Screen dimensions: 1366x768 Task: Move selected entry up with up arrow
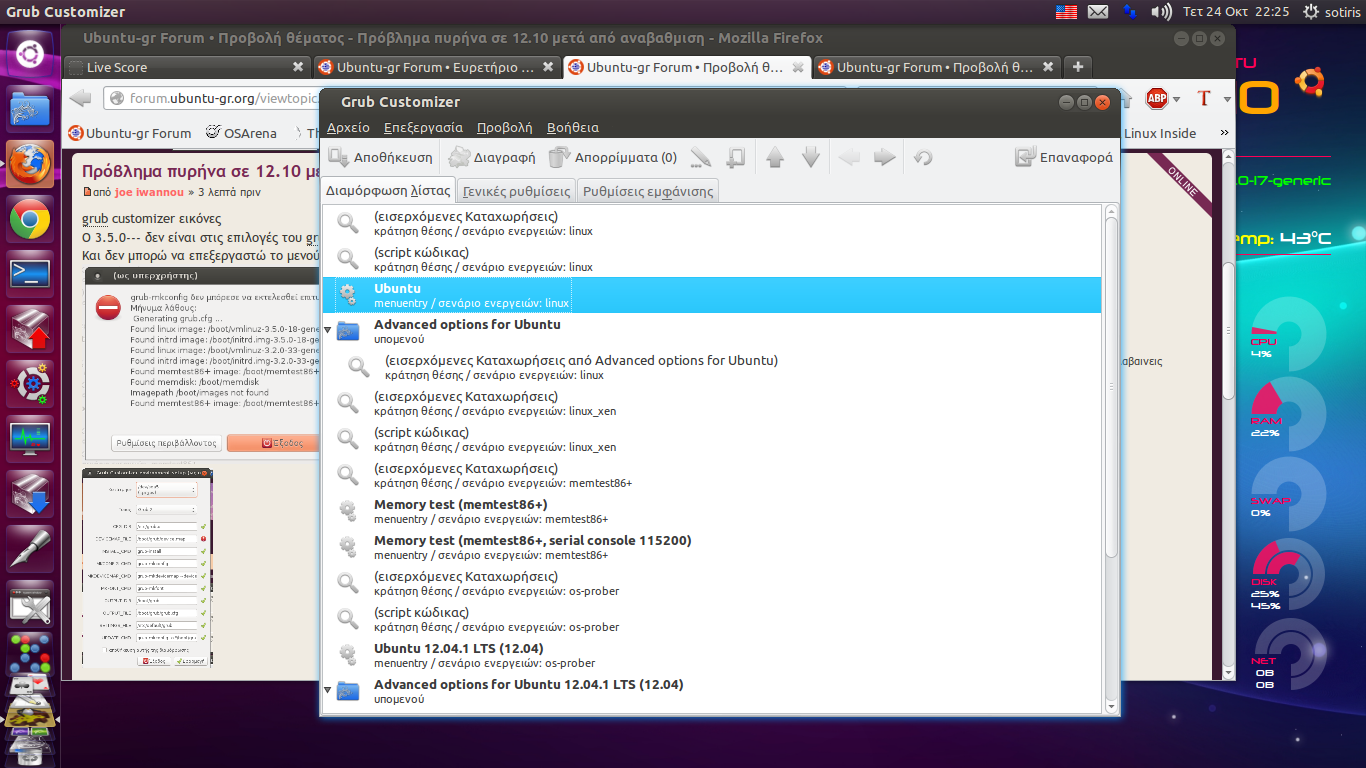[775, 158]
